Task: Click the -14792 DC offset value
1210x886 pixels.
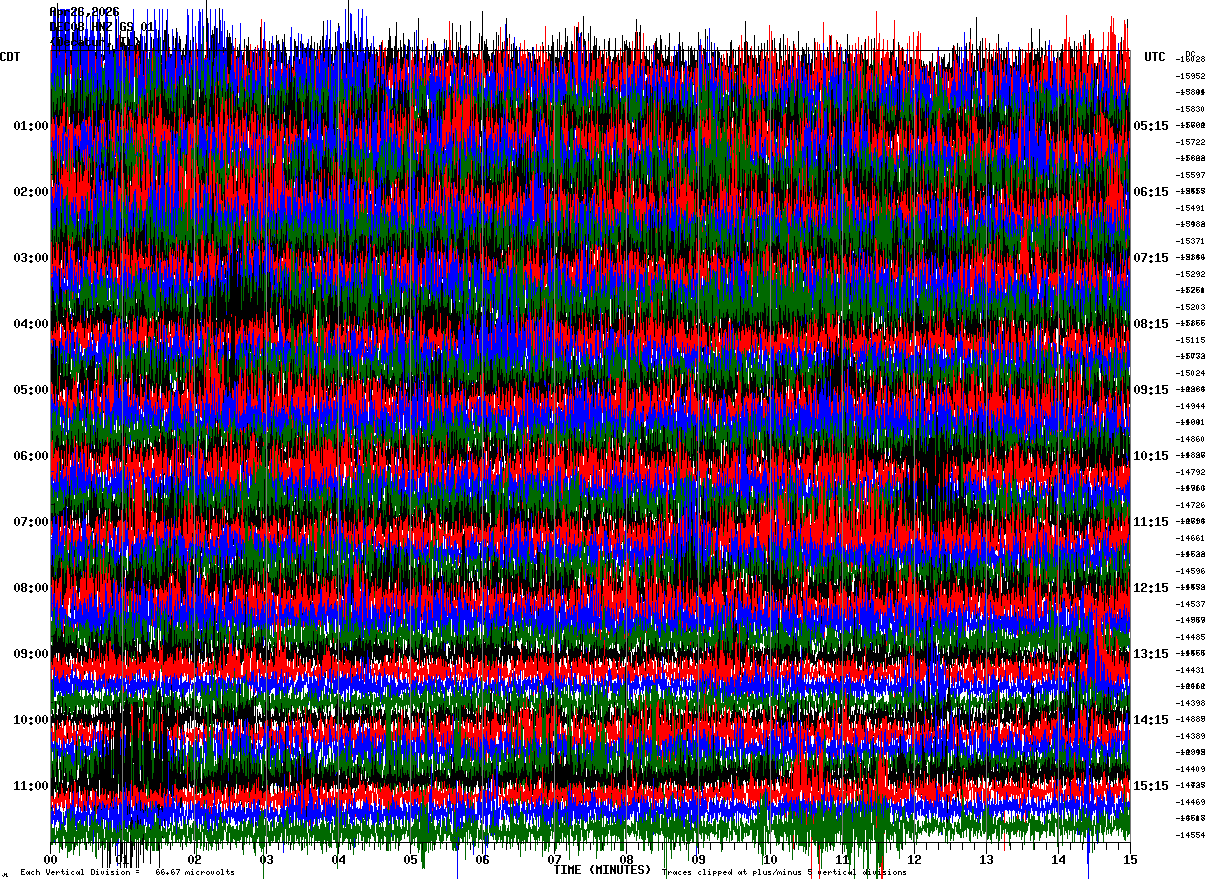Action: tap(1191, 472)
